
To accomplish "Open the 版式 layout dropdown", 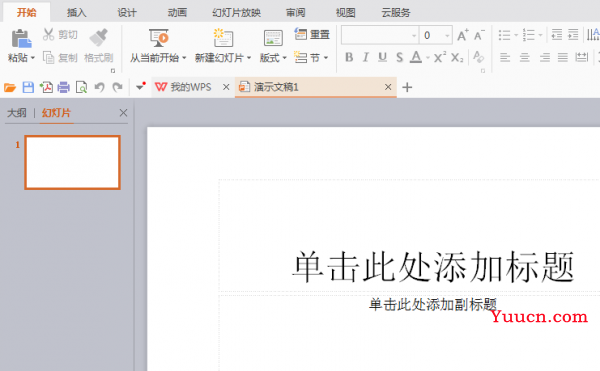I will click(284, 58).
